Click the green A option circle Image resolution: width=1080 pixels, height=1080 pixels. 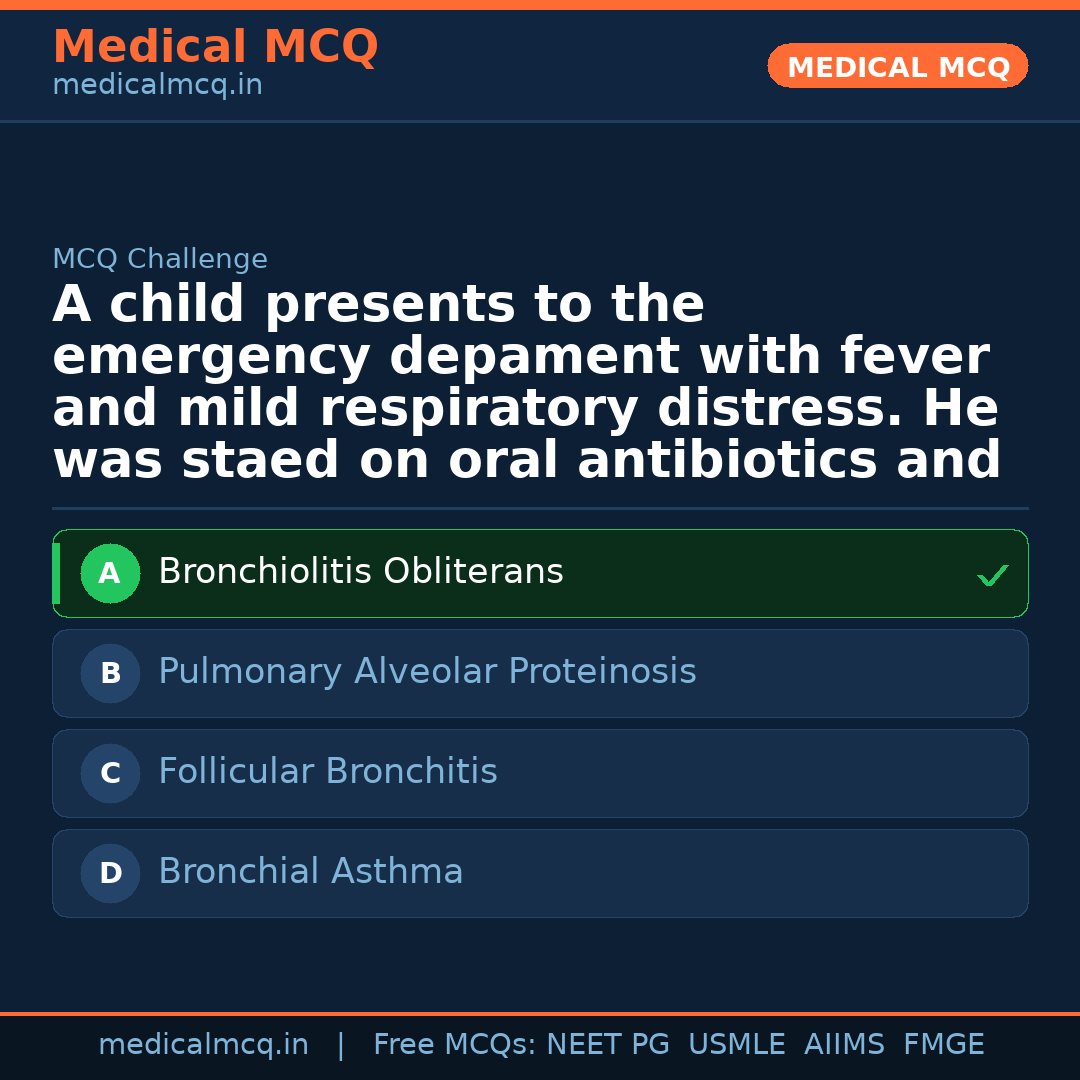(110, 573)
